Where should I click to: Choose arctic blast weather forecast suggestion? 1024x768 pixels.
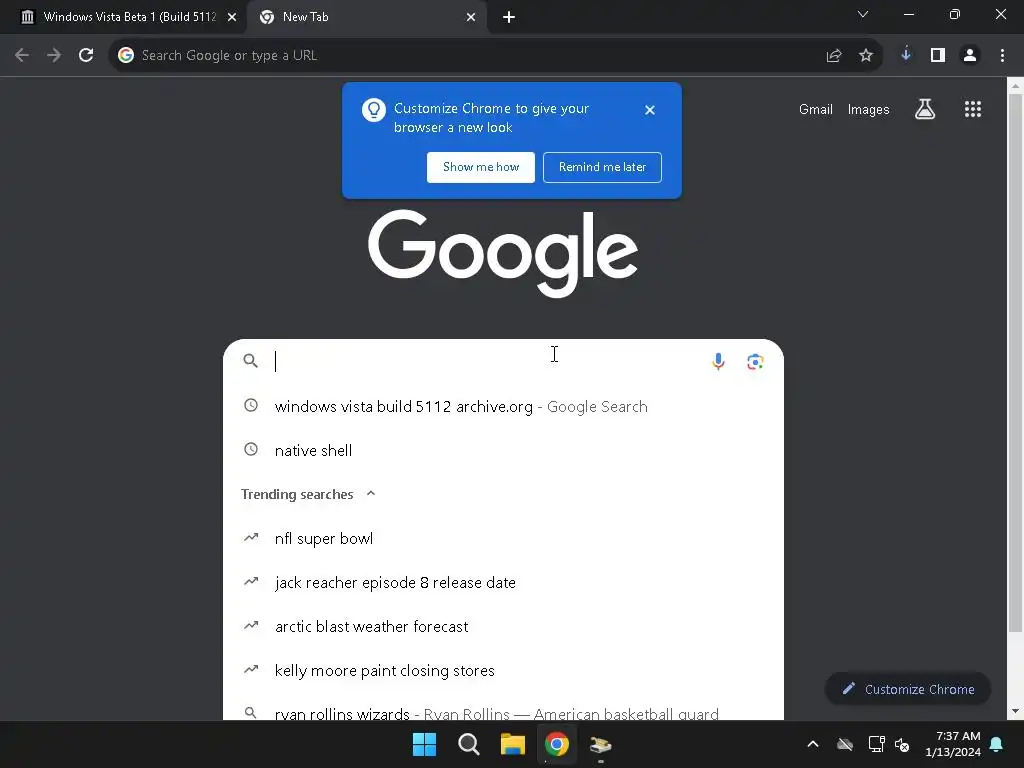click(x=503, y=626)
